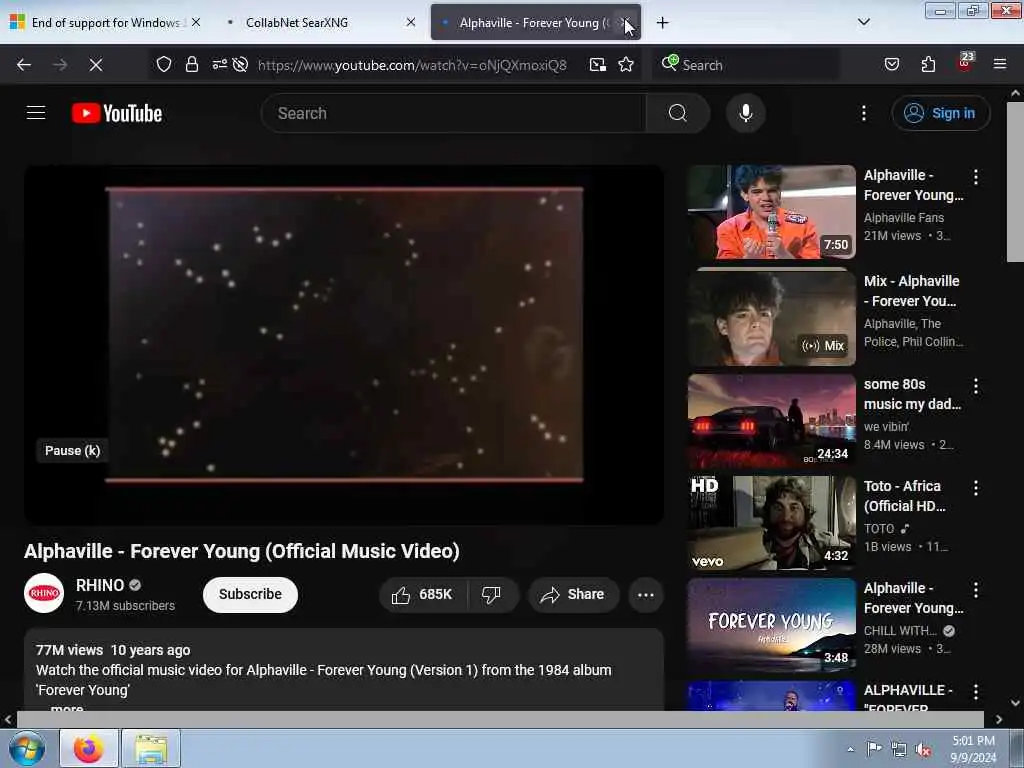
Task: List all tabs dropdown chevron
Action: click(863, 22)
